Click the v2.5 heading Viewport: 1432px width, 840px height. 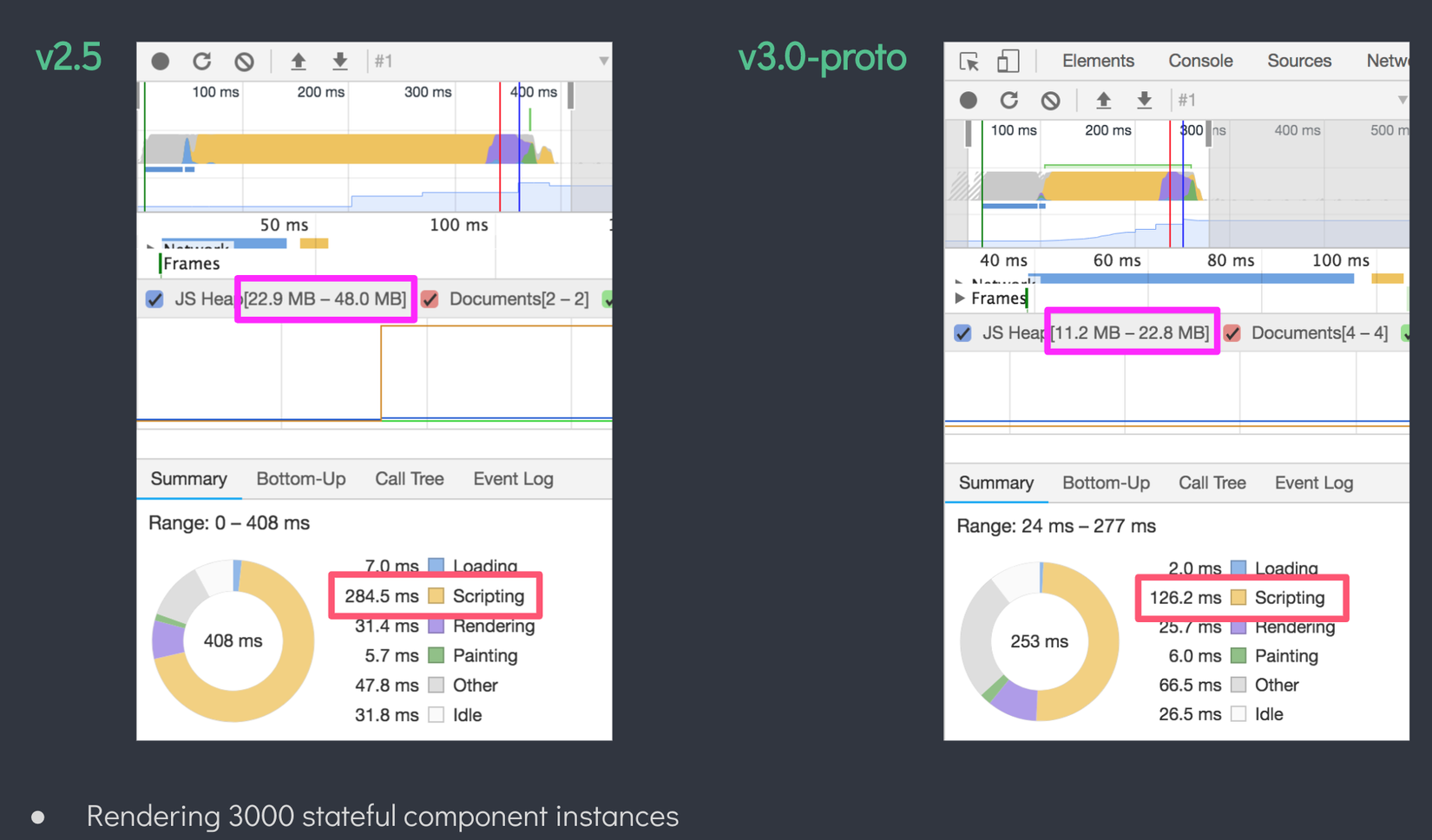[x=69, y=58]
